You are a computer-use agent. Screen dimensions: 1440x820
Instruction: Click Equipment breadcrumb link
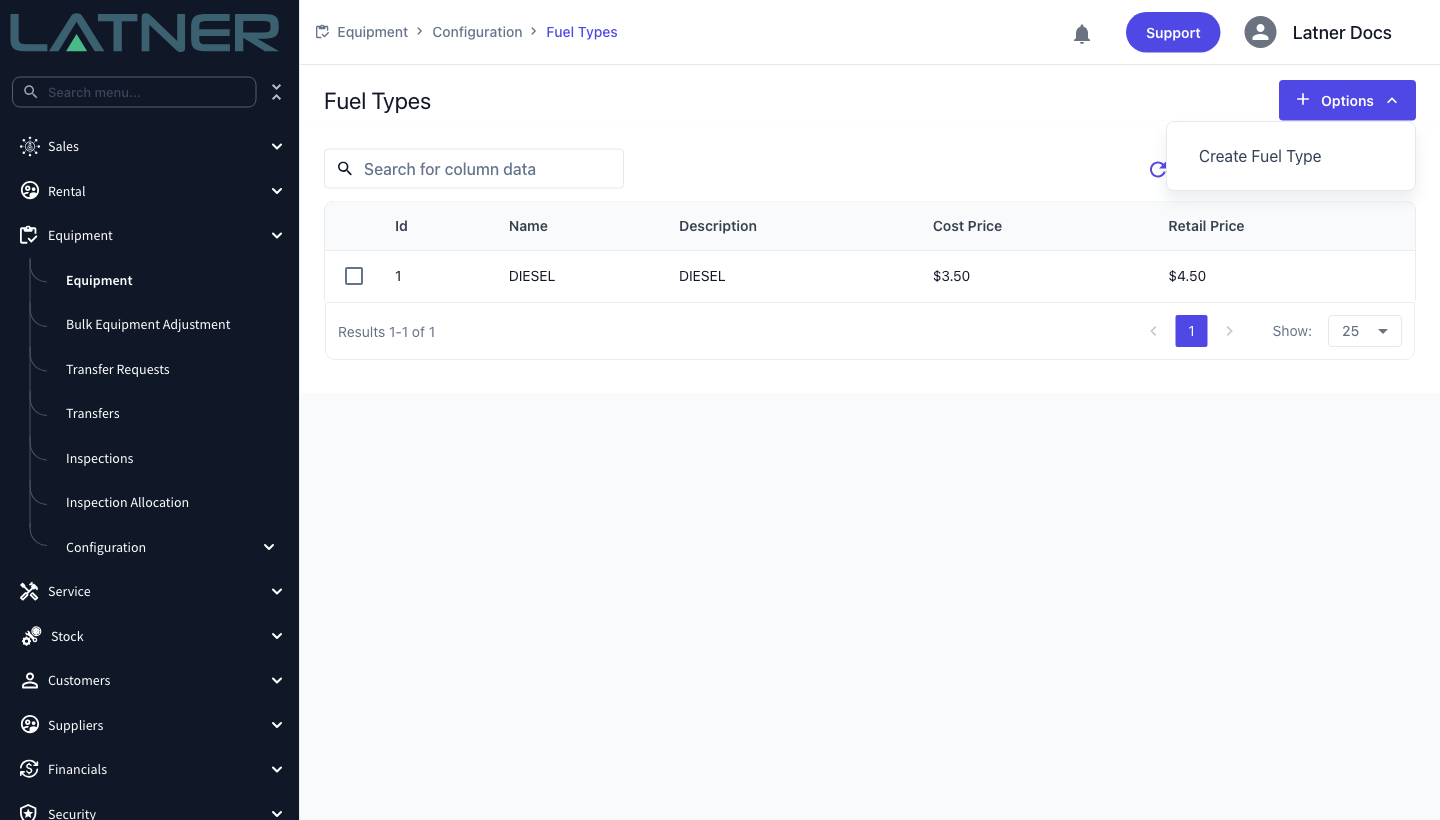click(372, 32)
